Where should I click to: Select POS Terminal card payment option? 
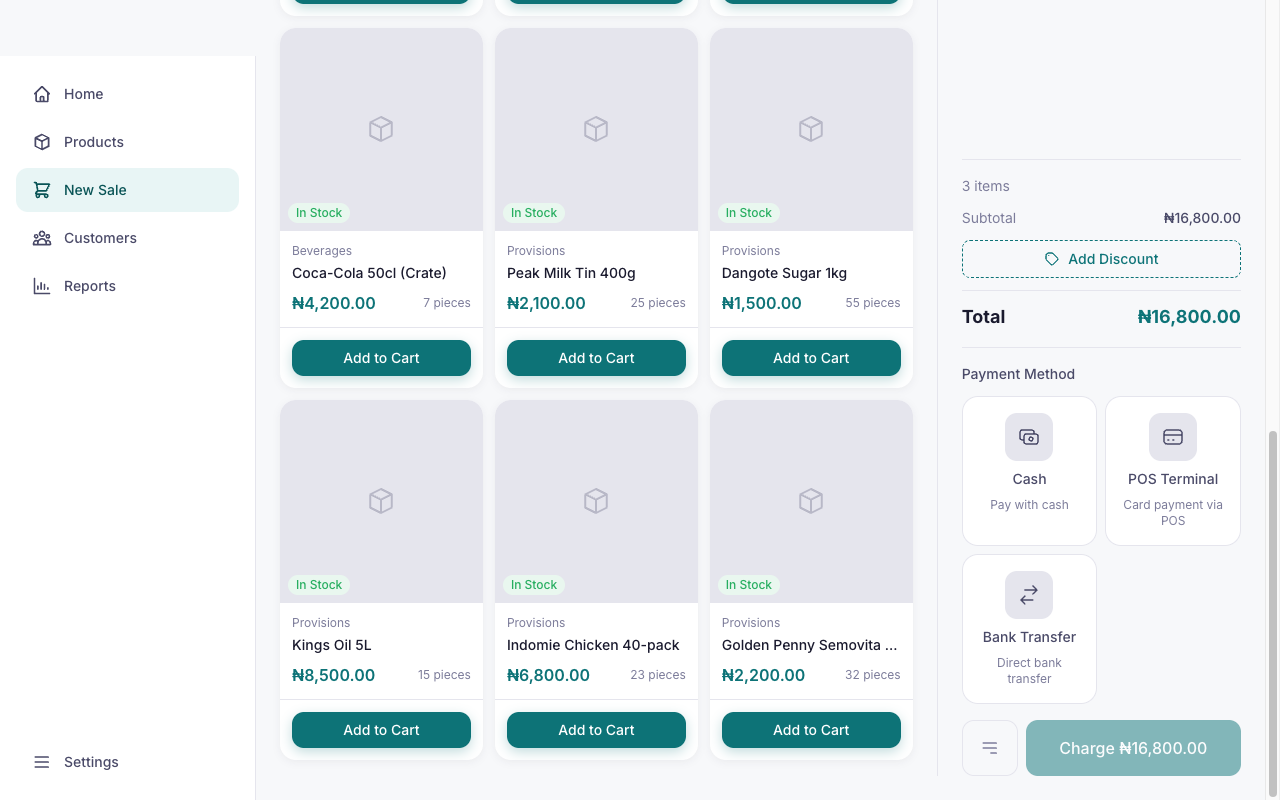1173,490
